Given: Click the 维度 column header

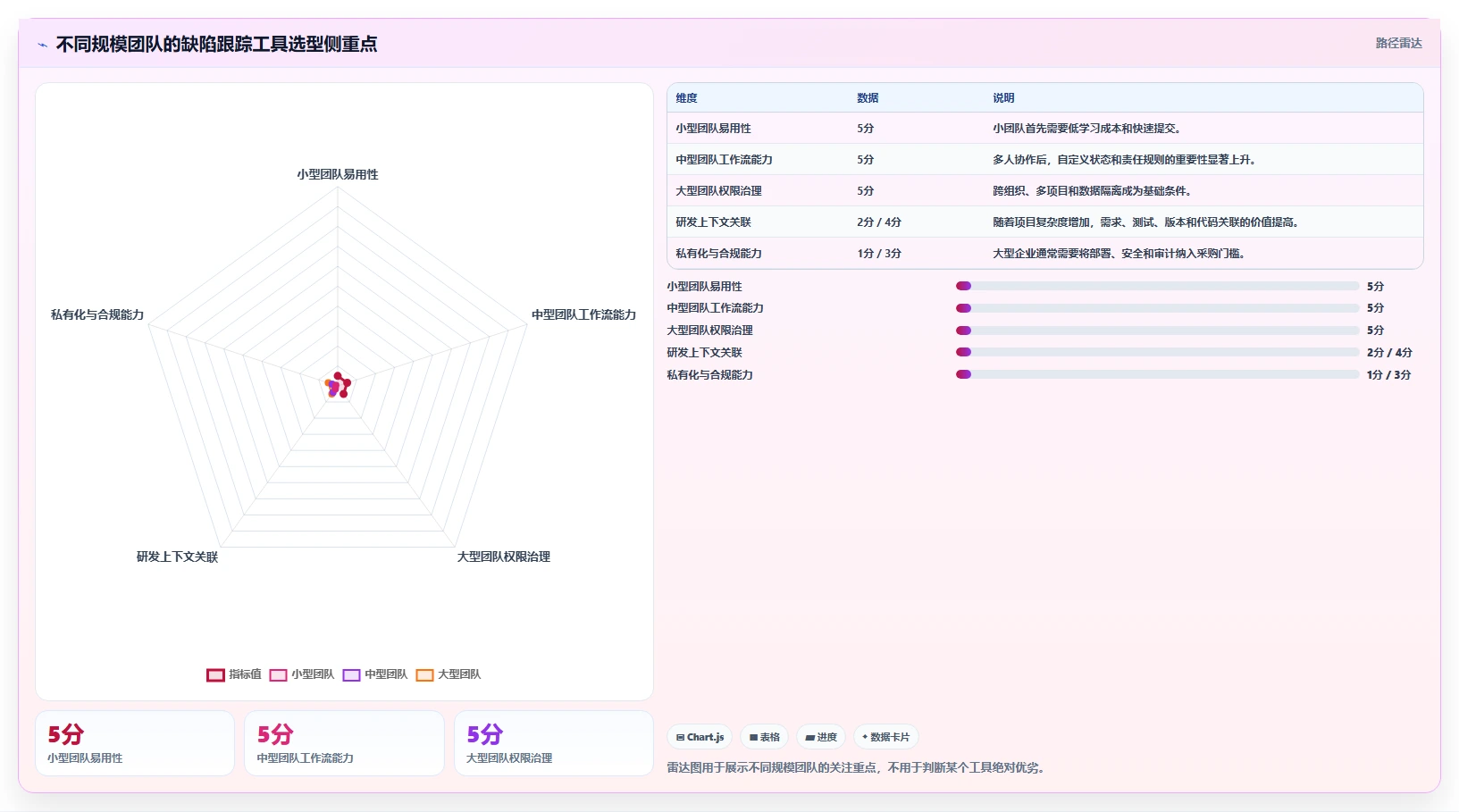Looking at the screenshot, I should coord(686,98).
